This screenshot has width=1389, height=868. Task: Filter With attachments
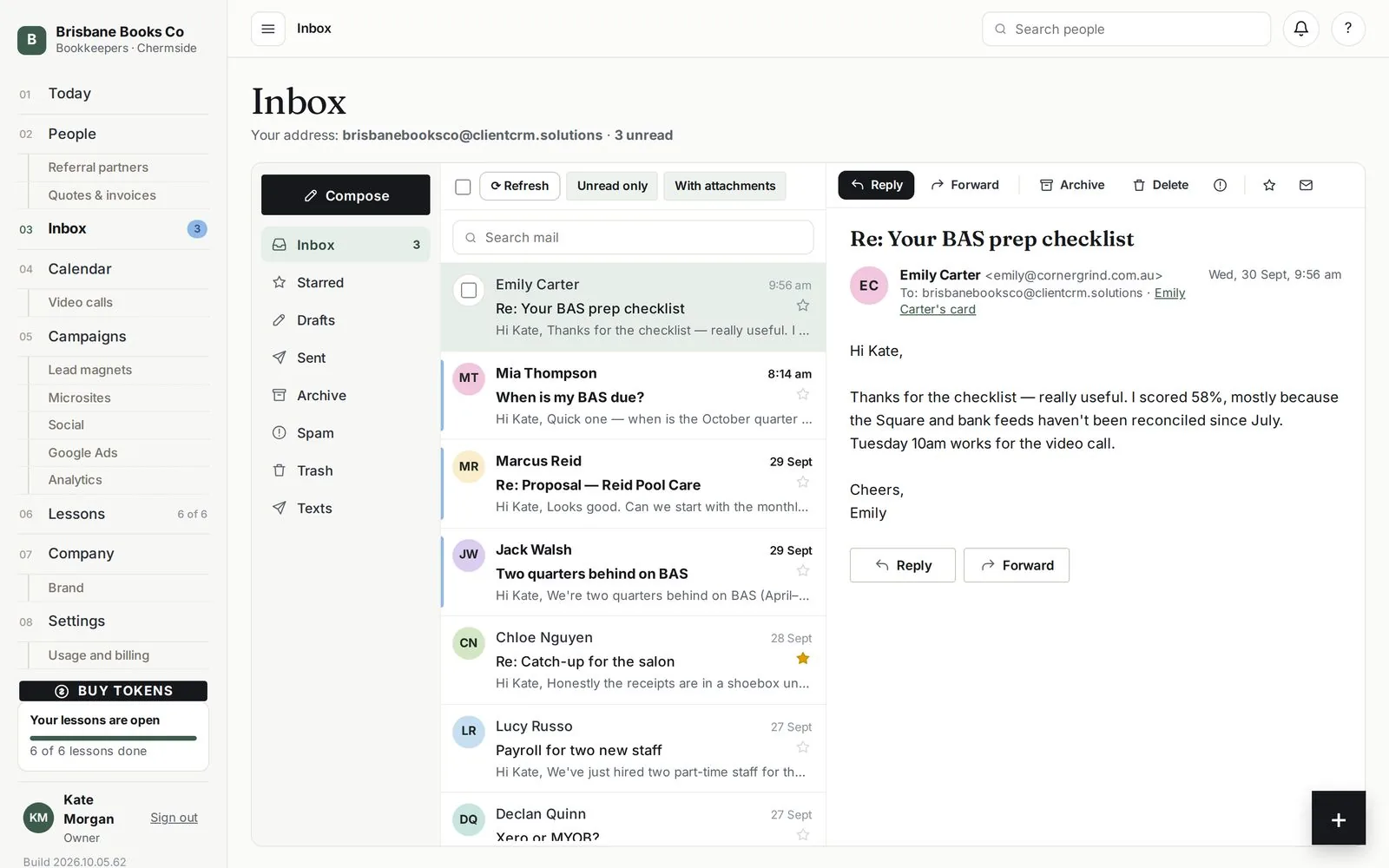click(x=725, y=186)
